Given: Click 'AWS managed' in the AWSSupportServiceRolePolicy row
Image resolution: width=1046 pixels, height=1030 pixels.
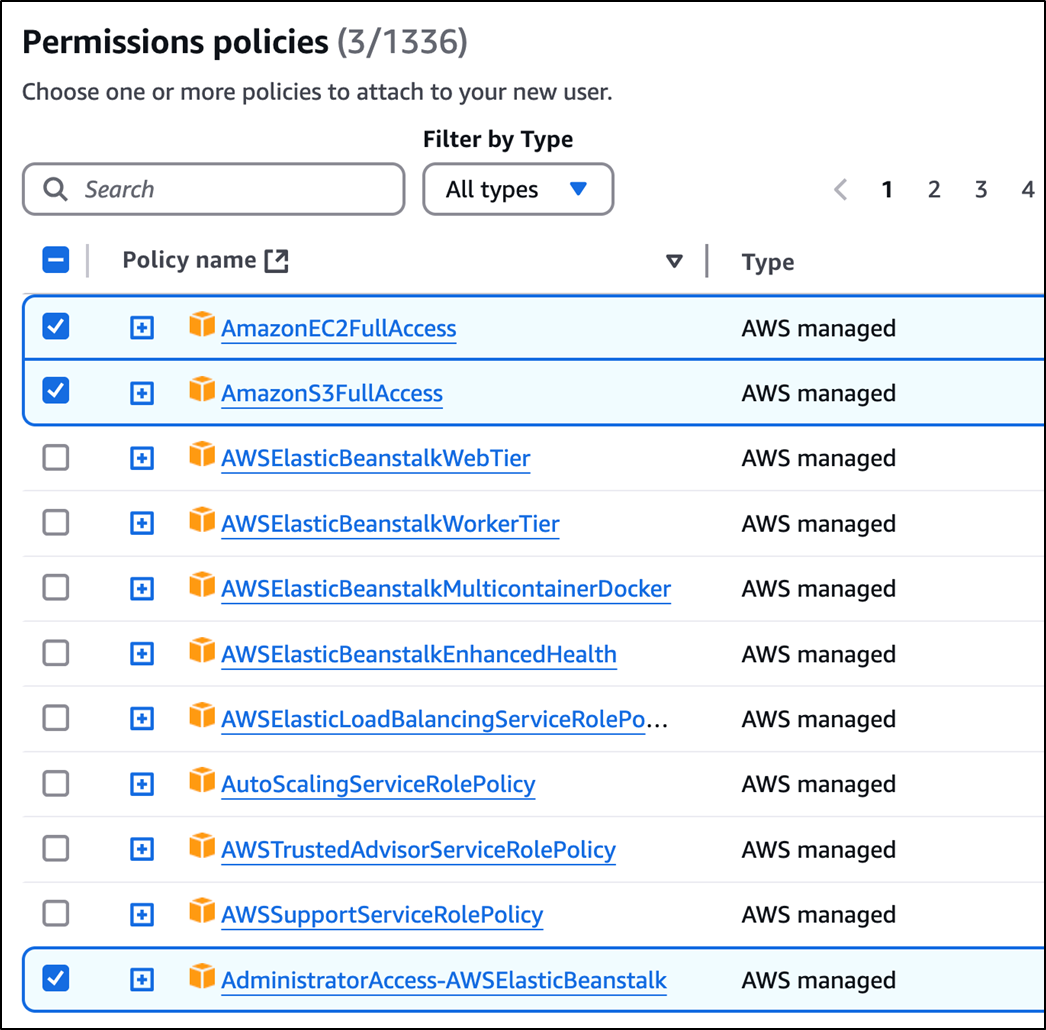Looking at the screenshot, I should click(819, 915).
